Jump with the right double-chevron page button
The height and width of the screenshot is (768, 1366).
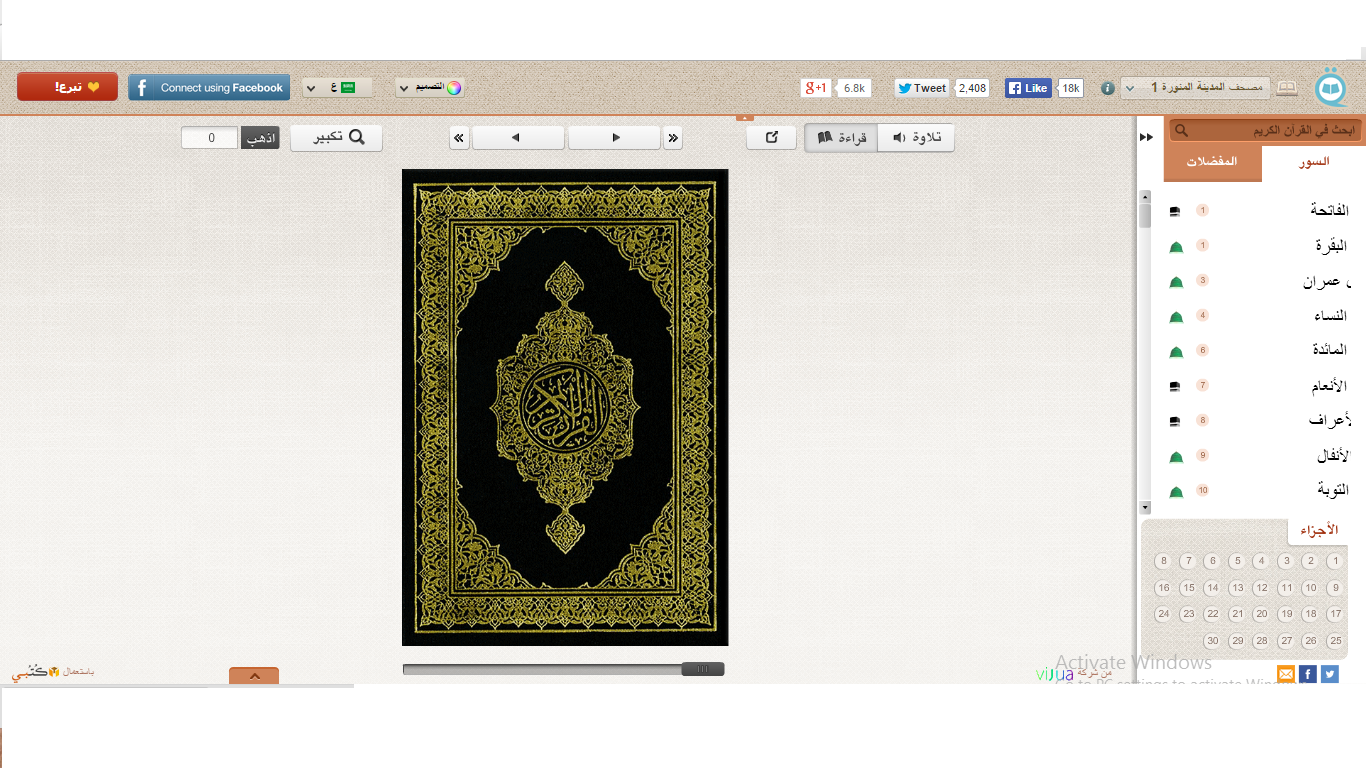[673, 138]
